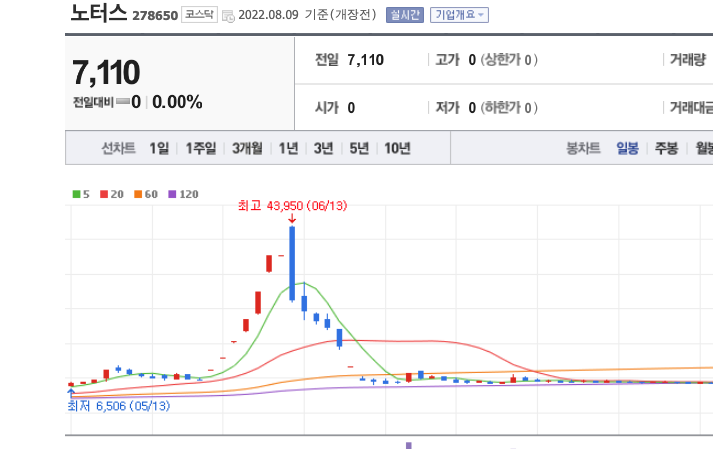This screenshot has height=449, width=713.
Task: Select the 3년 line chart tab
Action: [x=323, y=148]
